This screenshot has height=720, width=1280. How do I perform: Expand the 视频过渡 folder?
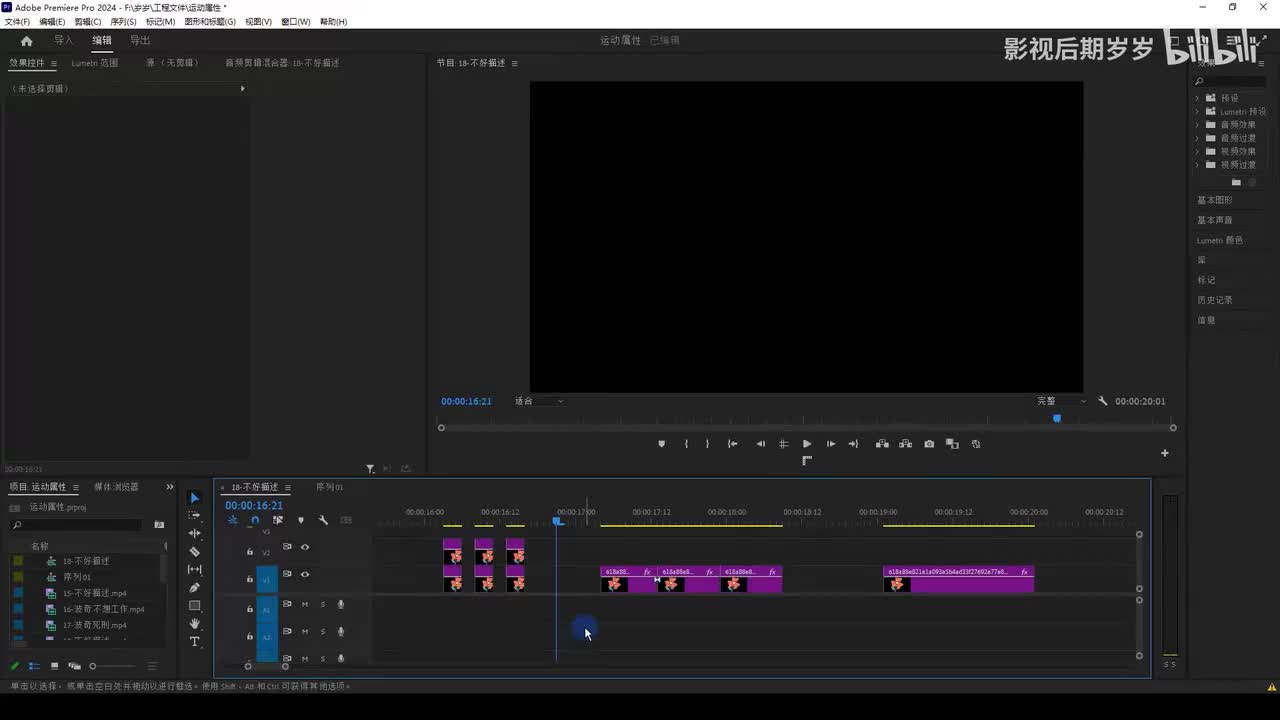click(1198, 165)
